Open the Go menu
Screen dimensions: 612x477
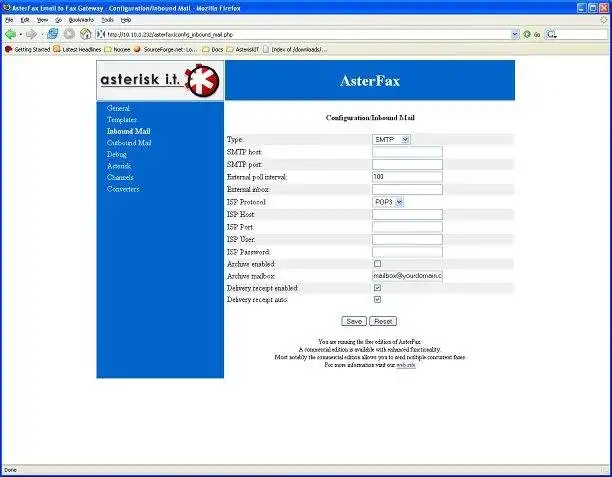(x=59, y=20)
